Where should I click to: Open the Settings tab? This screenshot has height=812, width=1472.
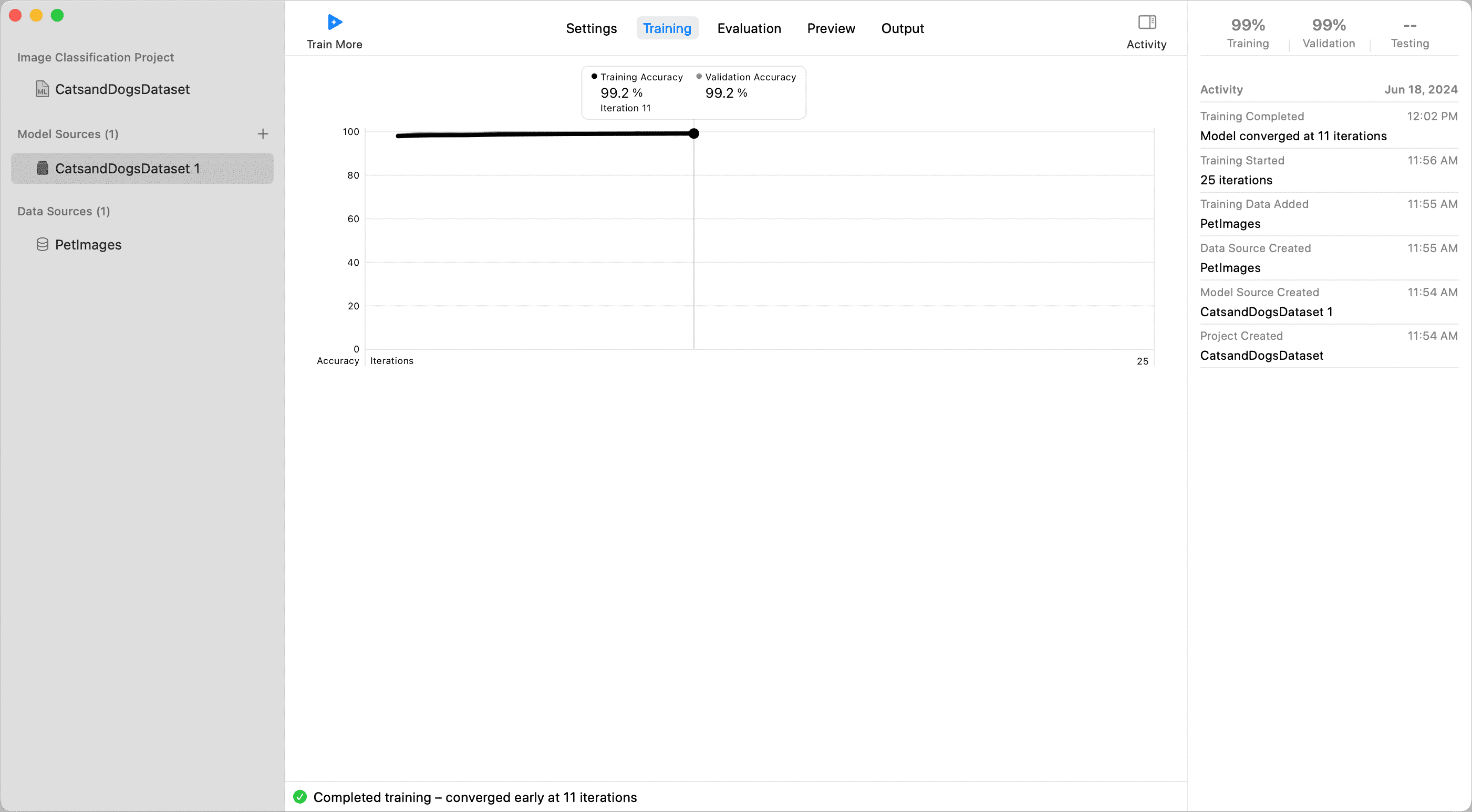click(591, 28)
